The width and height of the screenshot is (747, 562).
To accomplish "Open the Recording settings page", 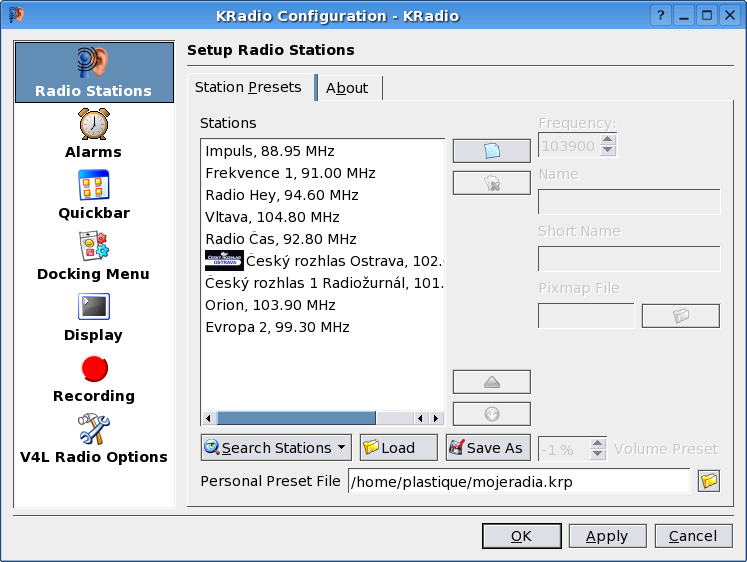I will 94,378.
